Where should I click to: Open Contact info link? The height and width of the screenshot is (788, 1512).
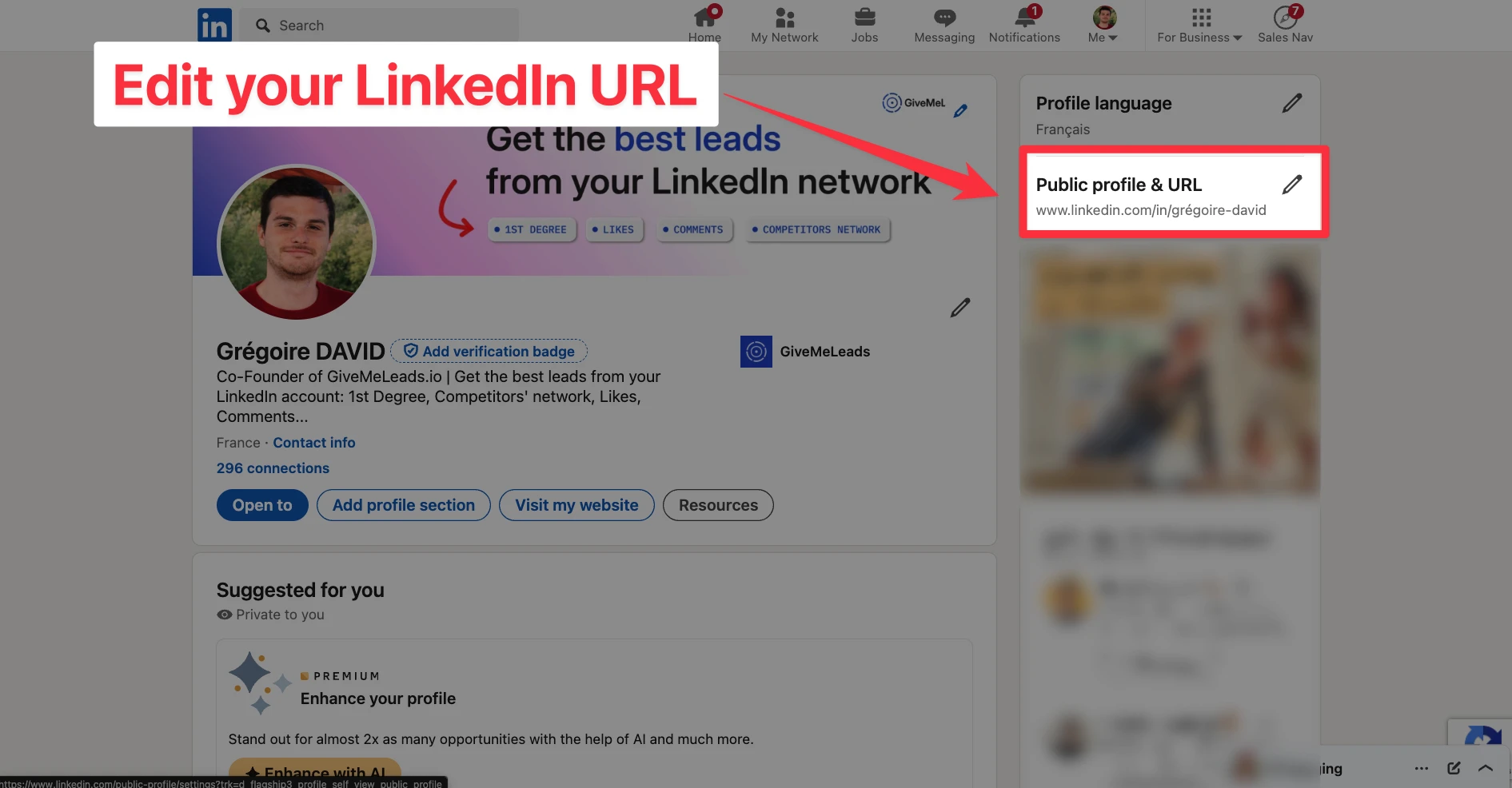(314, 443)
